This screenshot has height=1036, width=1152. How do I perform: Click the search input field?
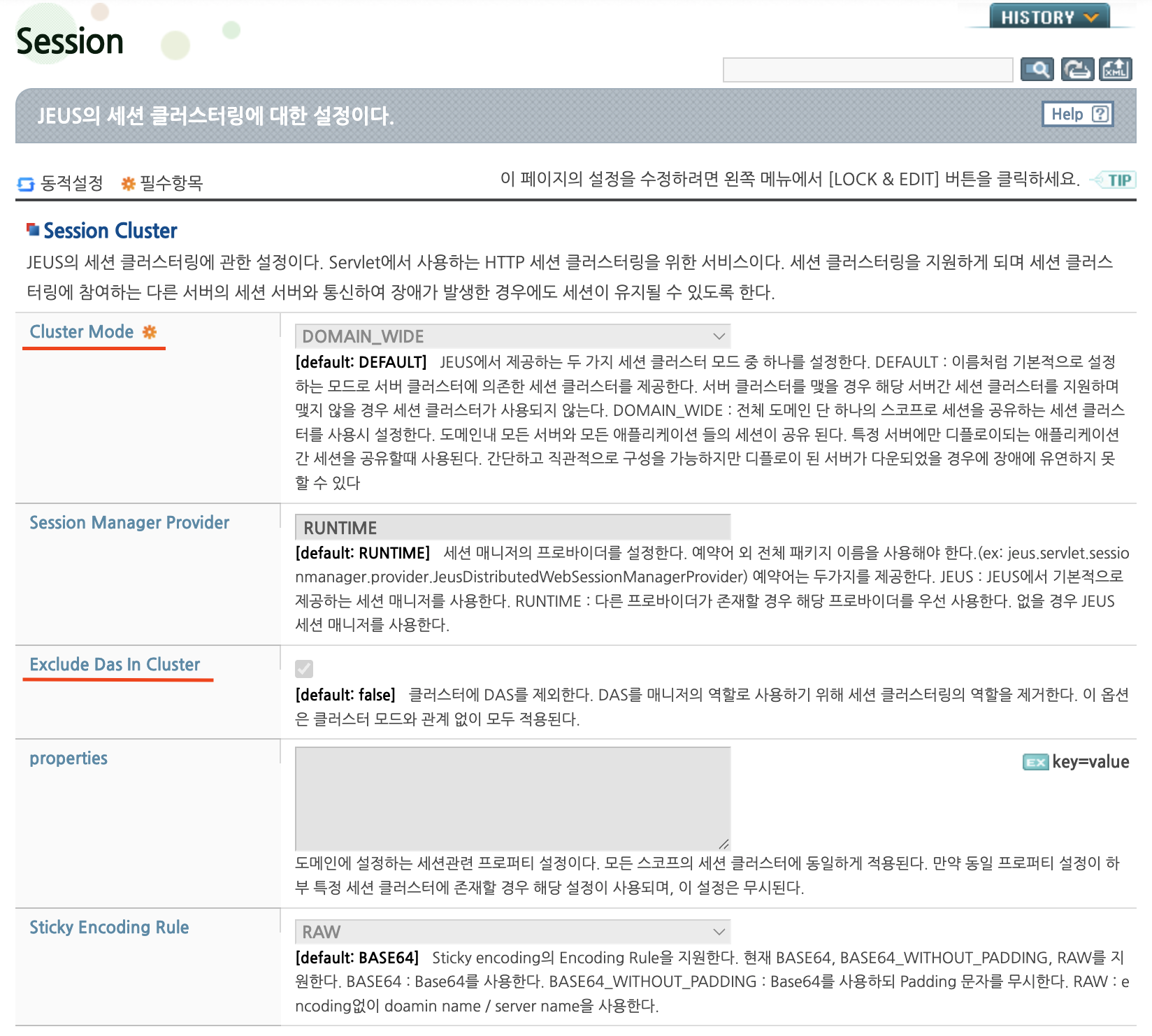867,70
